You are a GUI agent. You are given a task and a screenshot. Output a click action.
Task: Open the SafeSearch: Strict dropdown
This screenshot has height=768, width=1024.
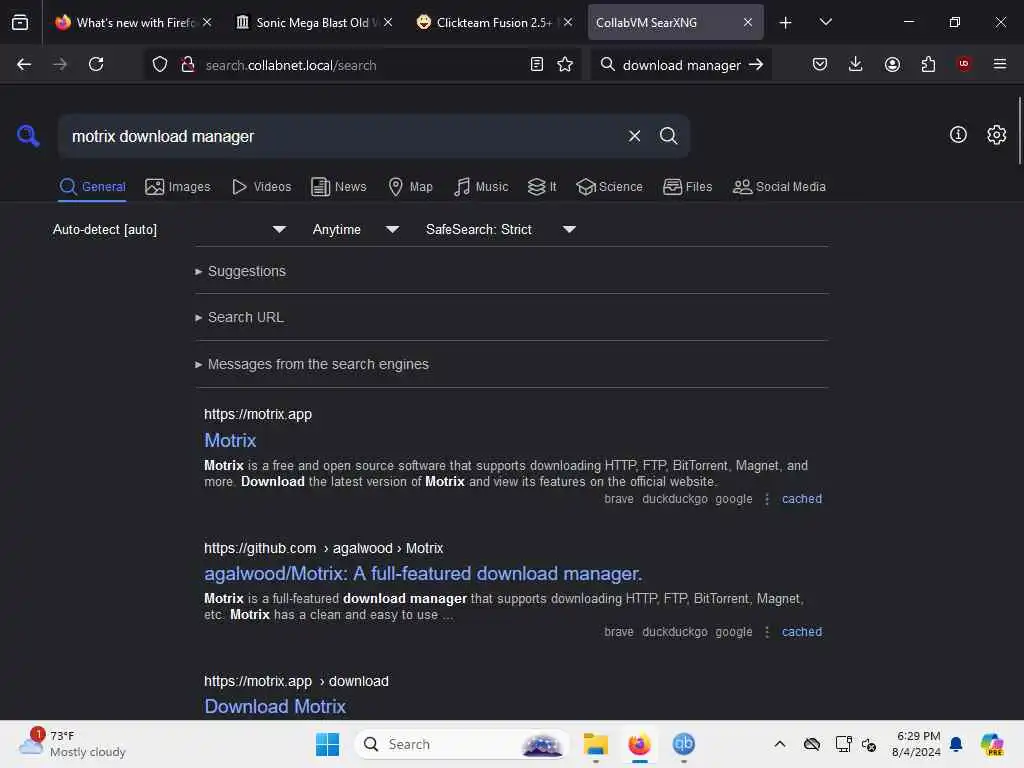point(501,229)
